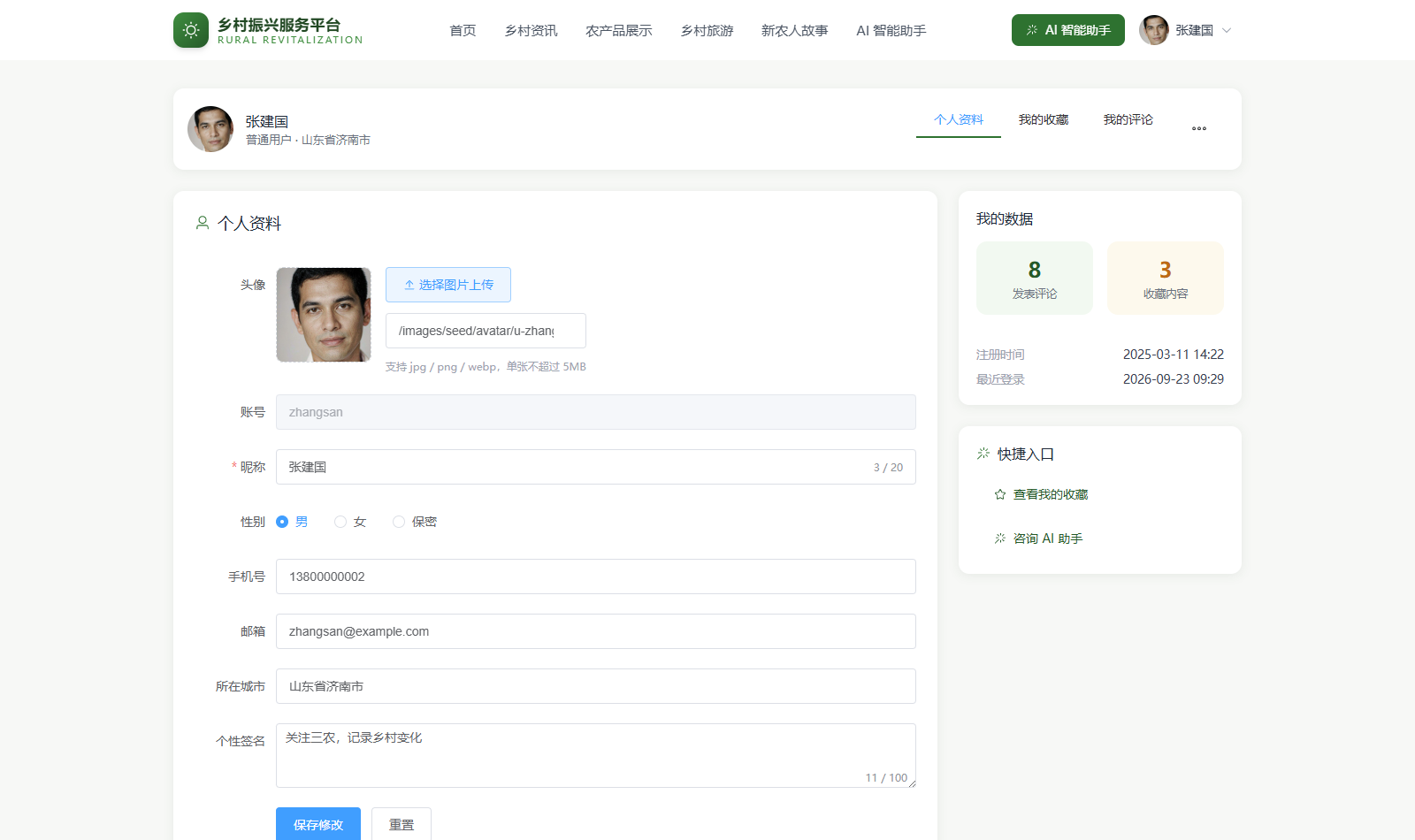Switch to the 我的收藏 tab
The image size is (1415, 840).
tap(1044, 119)
